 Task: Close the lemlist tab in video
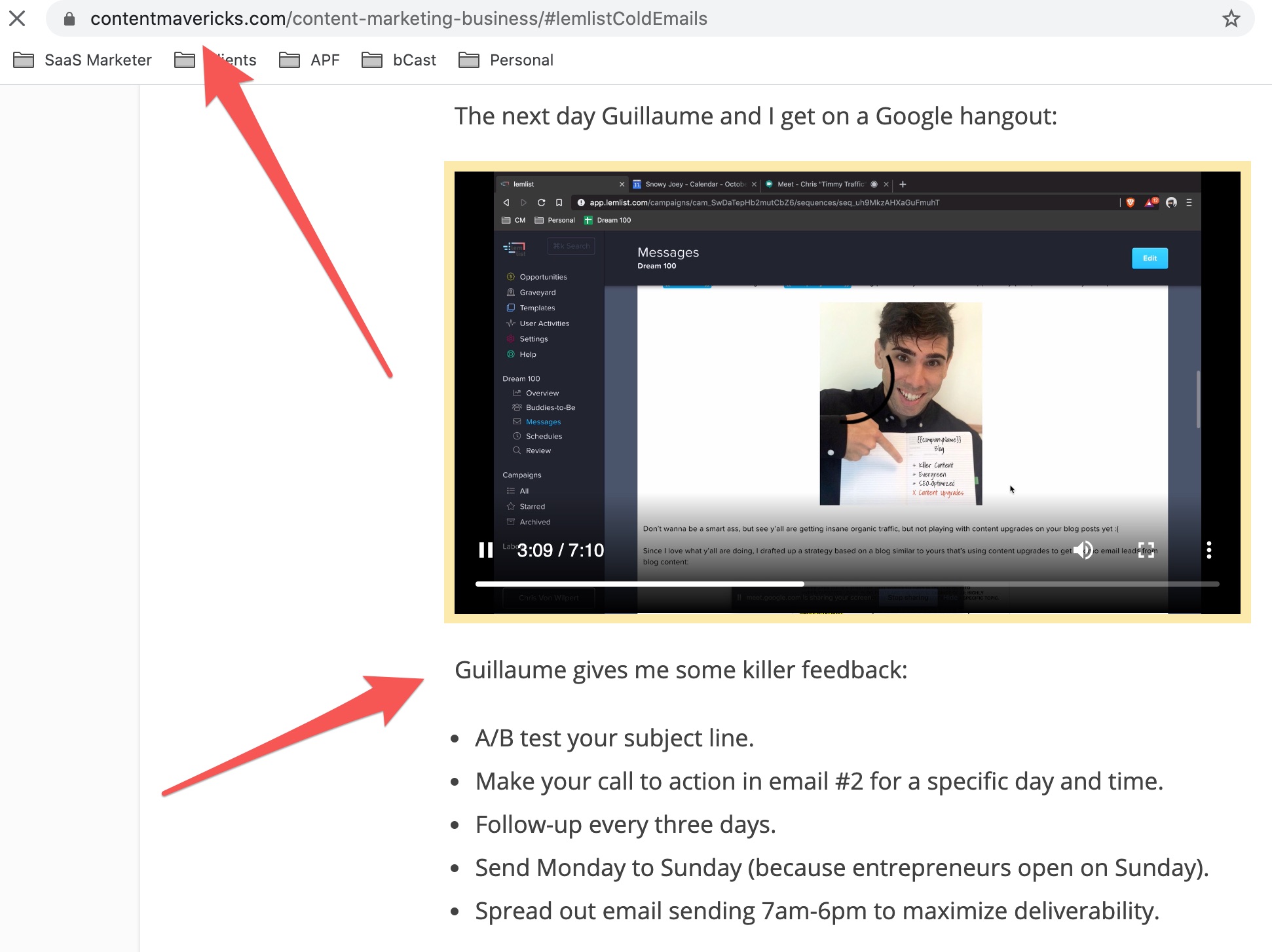coord(622,185)
